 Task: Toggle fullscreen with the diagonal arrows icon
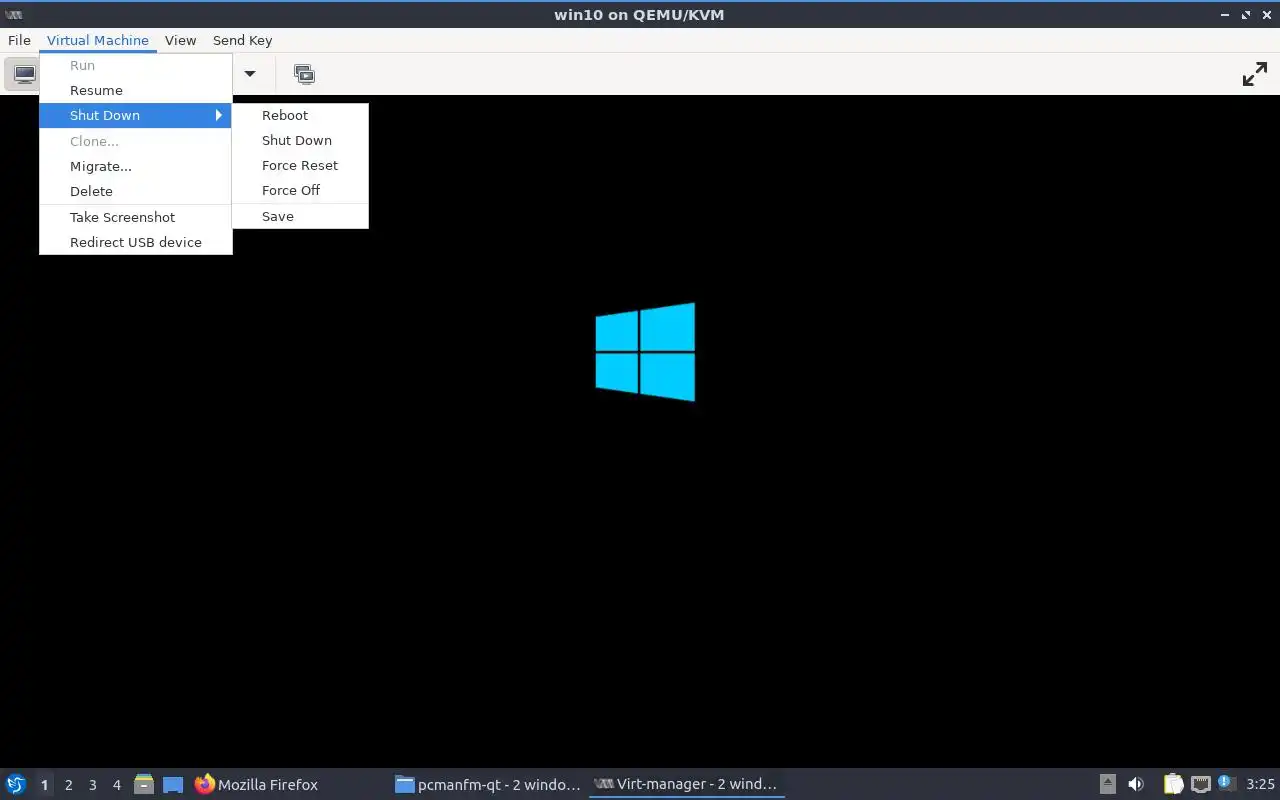[1255, 74]
